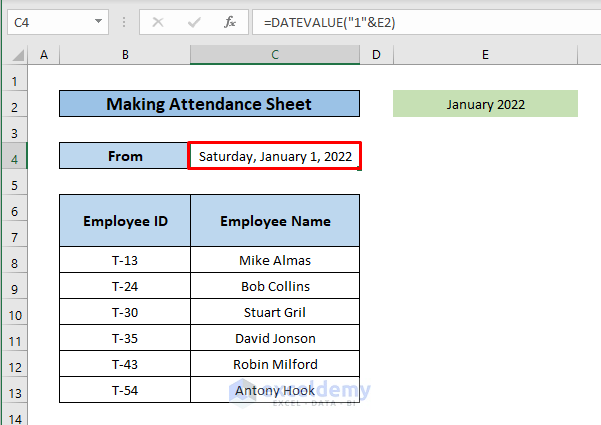Image resolution: width=601 pixels, height=425 pixels.
Task: Click the Cancel X icon in formula bar
Action: tap(160, 21)
